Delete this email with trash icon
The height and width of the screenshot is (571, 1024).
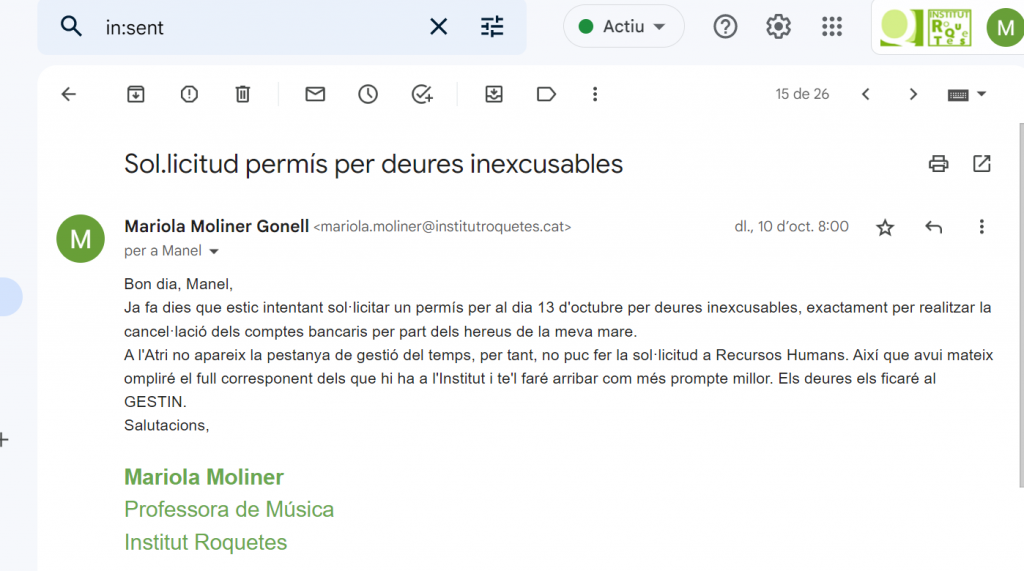[242, 94]
